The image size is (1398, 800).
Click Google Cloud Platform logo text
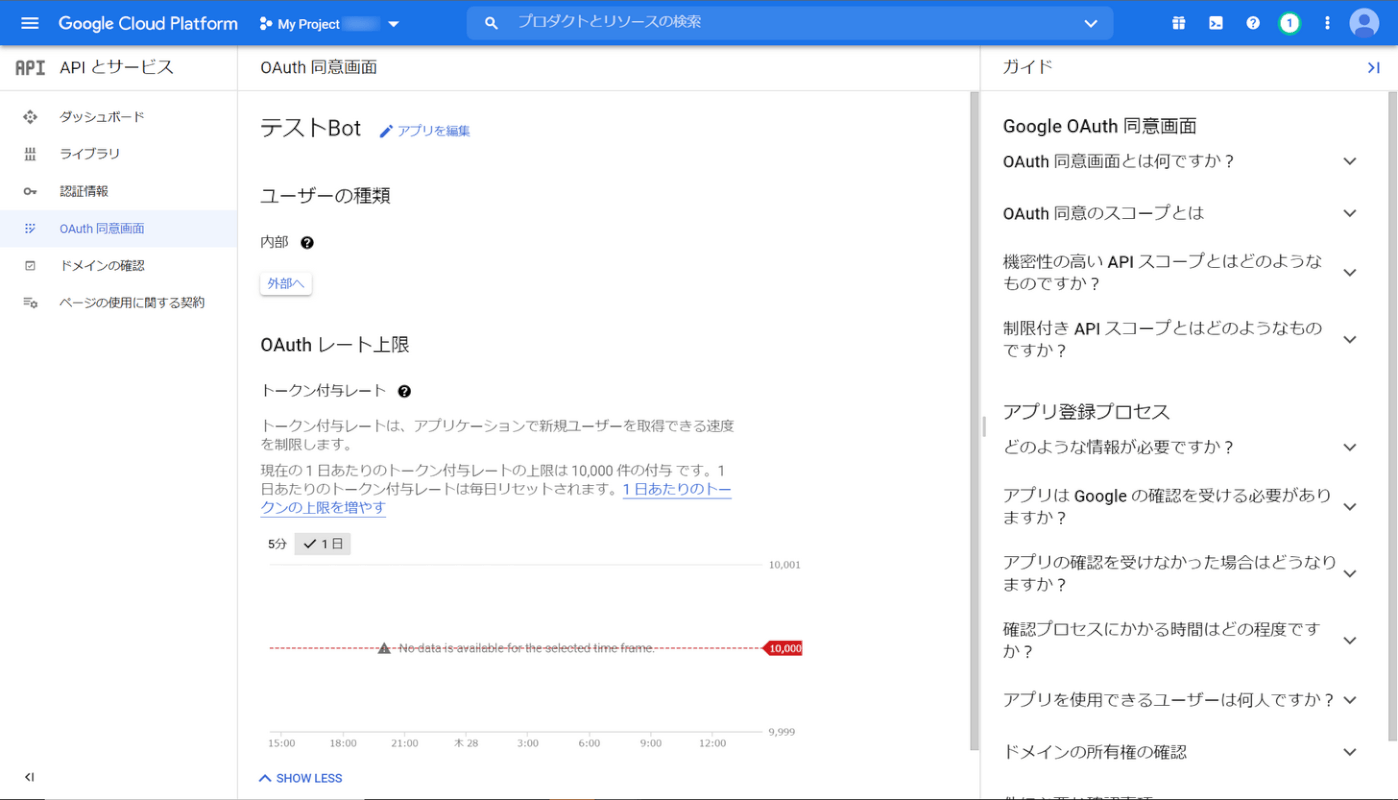click(148, 23)
